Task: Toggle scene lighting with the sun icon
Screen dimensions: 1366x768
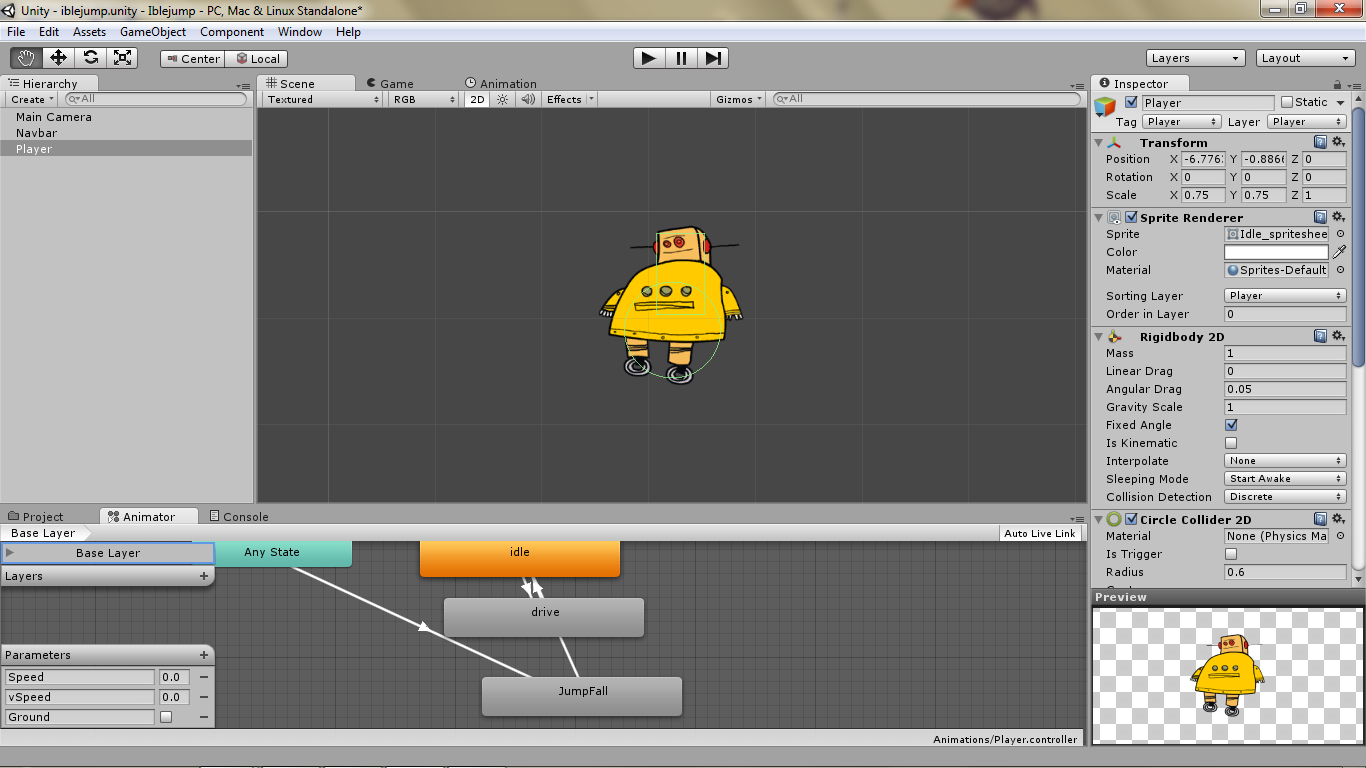Action: coord(500,99)
